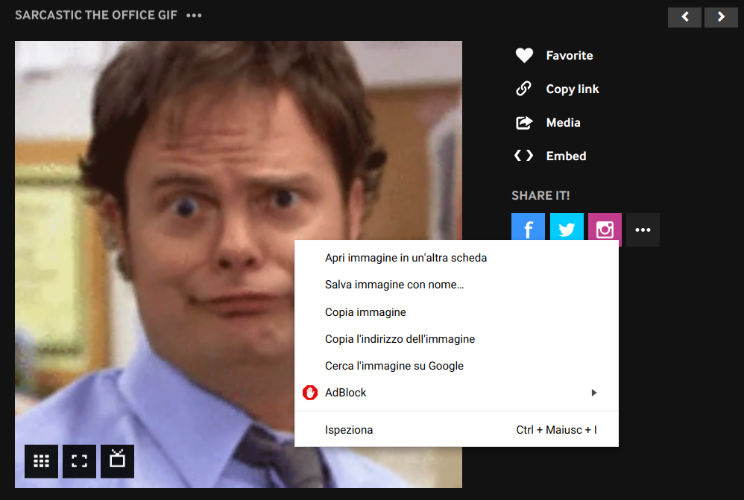Open the Media share icon
The height and width of the screenshot is (500, 744).
(524, 123)
